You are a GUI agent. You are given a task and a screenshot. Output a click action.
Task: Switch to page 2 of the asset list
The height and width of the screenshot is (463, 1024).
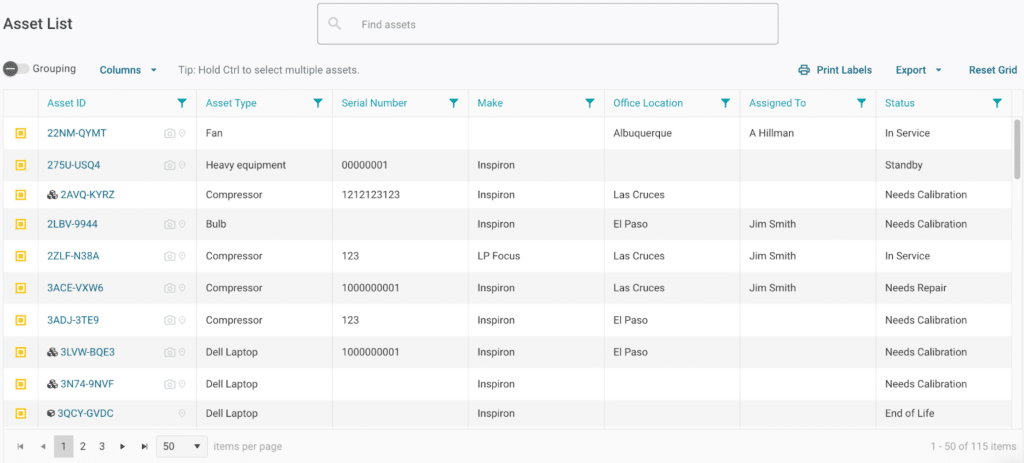(x=83, y=447)
